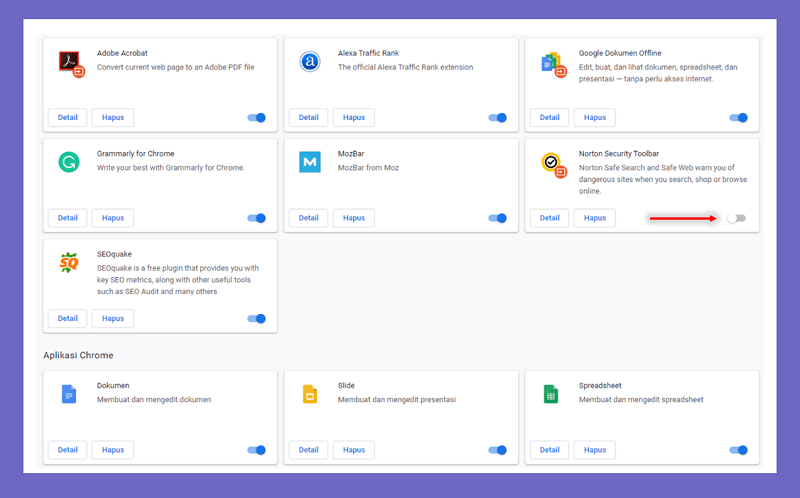
Task: Click the Alexa Traffic Rank icon
Action: 310,62
